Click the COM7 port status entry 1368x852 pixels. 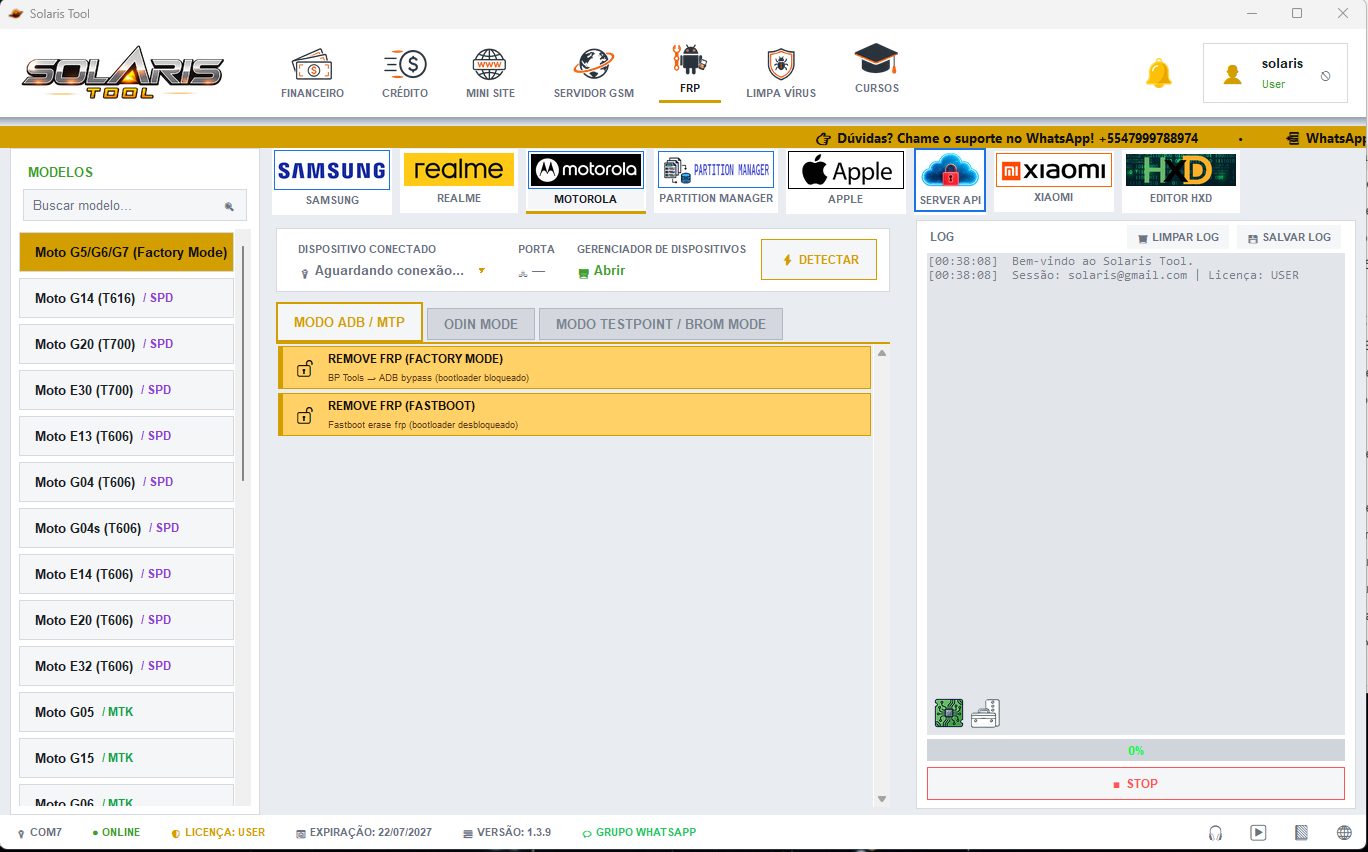pos(40,832)
